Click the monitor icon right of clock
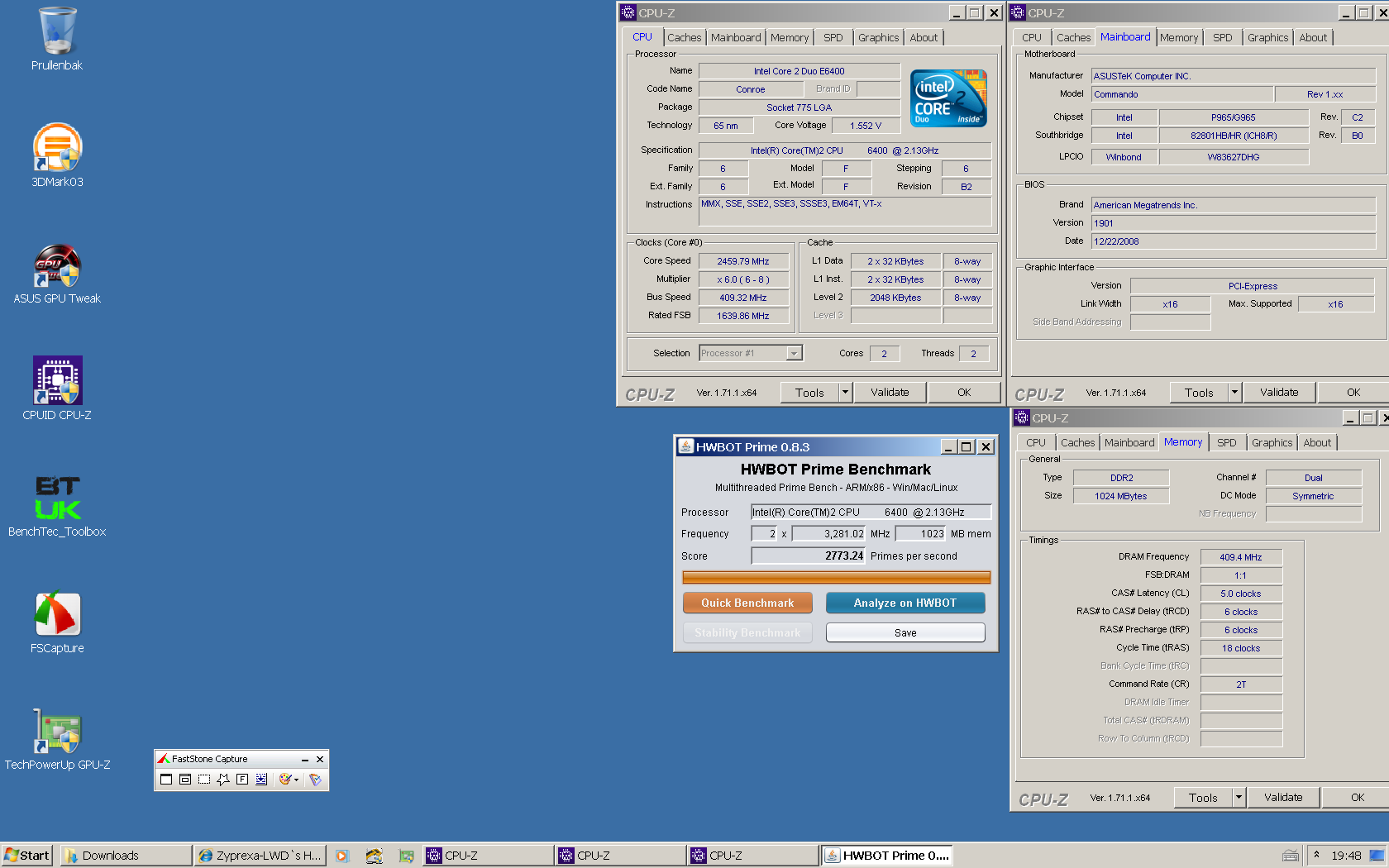This screenshot has width=1389, height=868. pos(1377,856)
